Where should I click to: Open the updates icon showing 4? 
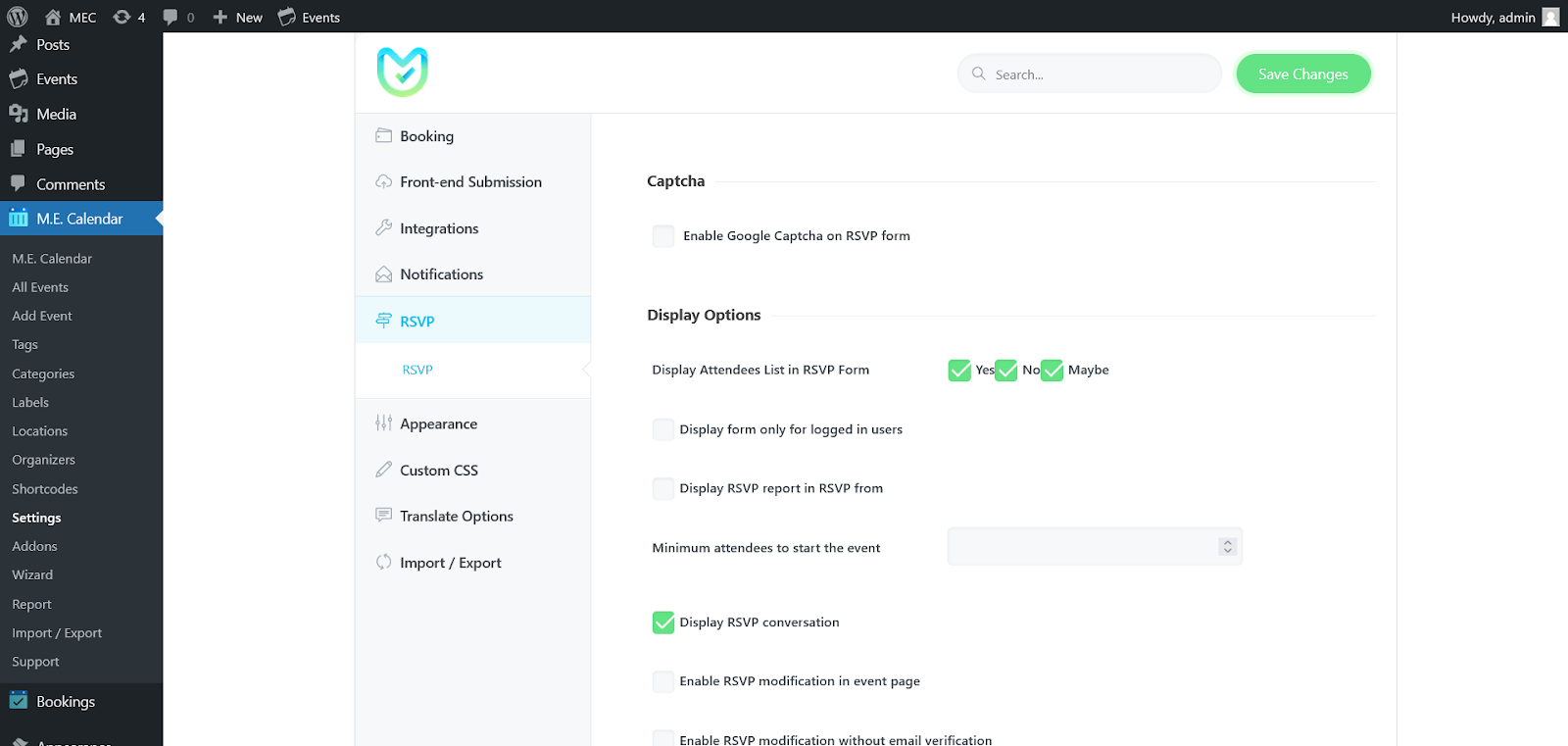point(128,17)
